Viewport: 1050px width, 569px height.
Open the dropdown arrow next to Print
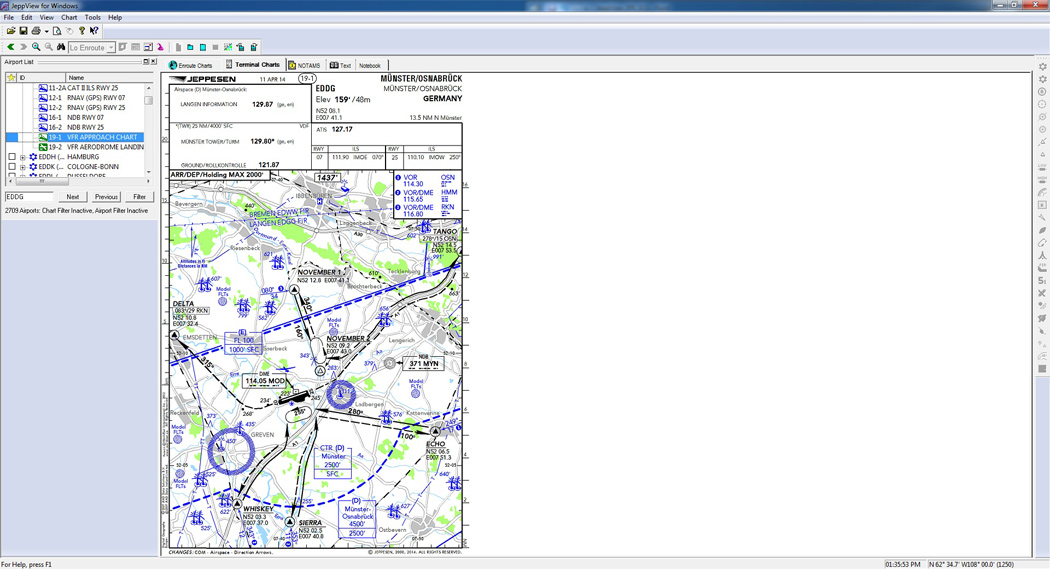[x=46, y=31]
